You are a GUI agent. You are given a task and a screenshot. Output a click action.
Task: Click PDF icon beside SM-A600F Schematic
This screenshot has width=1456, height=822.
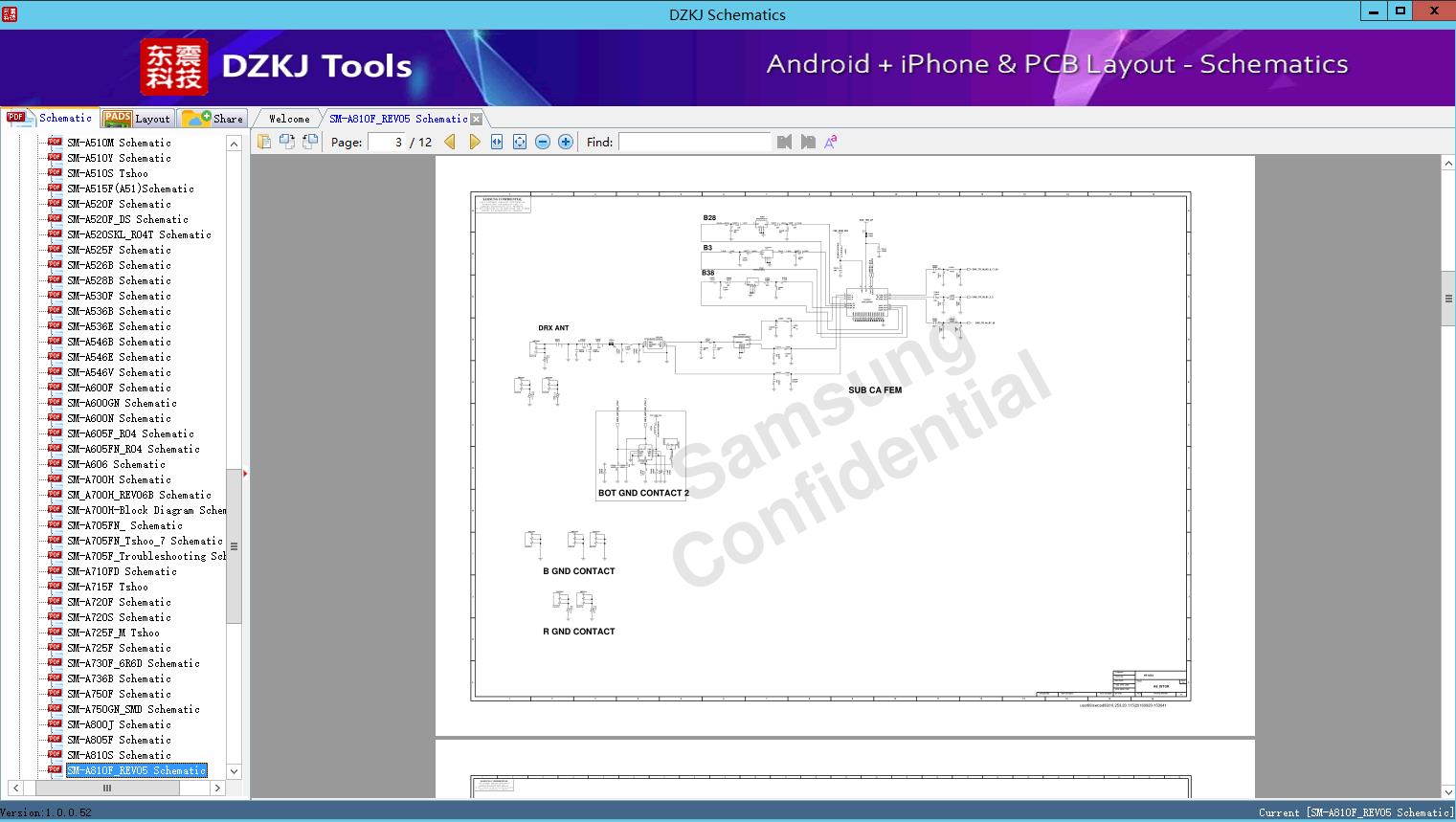[55, 388]
